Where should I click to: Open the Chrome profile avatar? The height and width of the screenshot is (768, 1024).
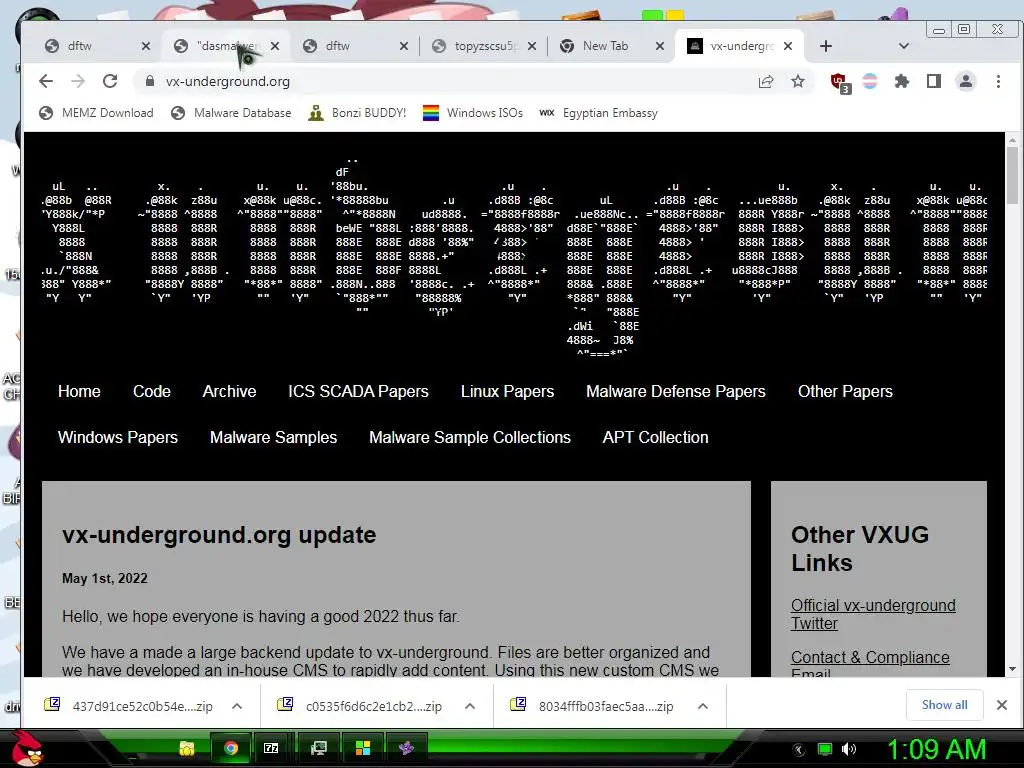pyautogui.click(x=966, y=81)
